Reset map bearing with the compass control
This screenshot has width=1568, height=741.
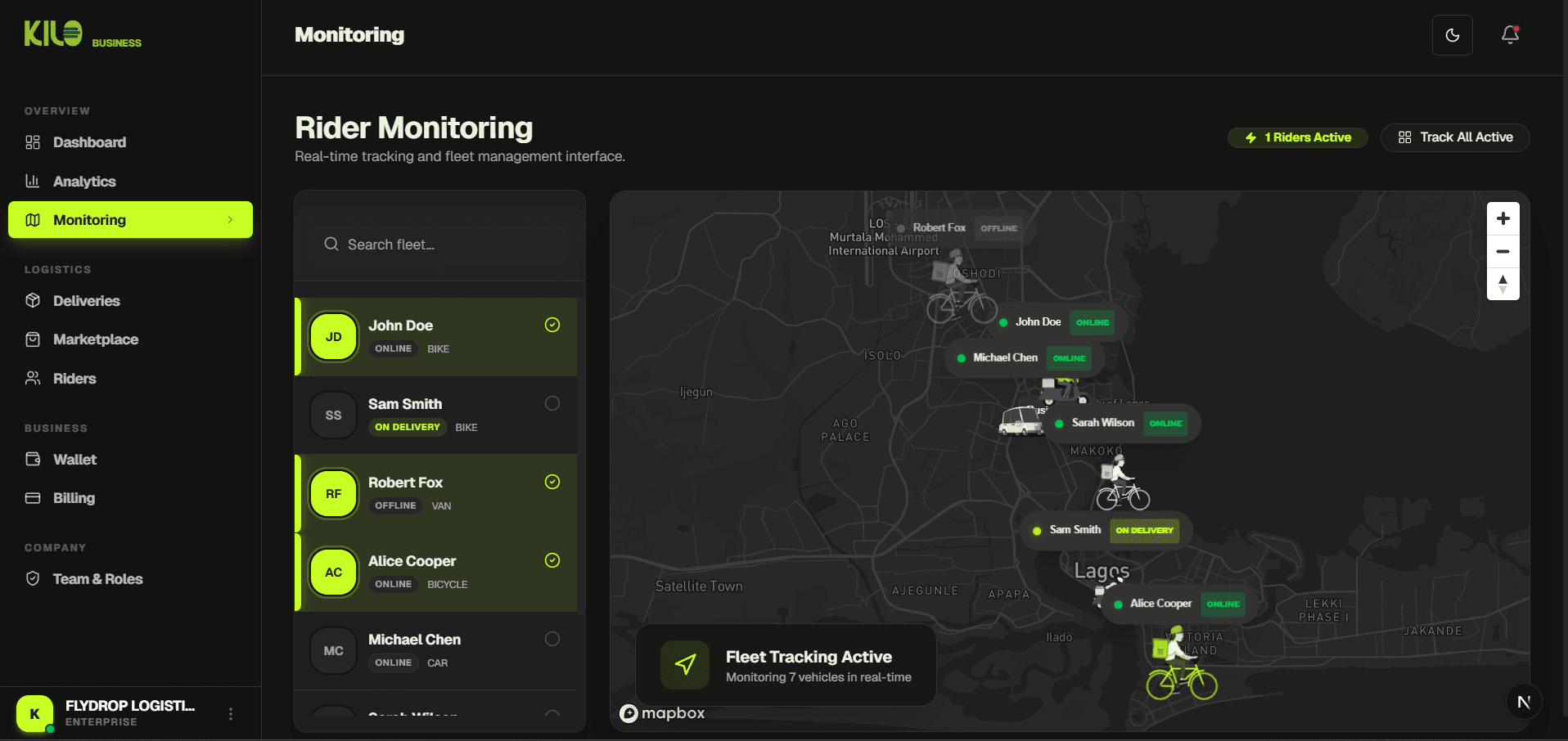(x=1503, y=284)
